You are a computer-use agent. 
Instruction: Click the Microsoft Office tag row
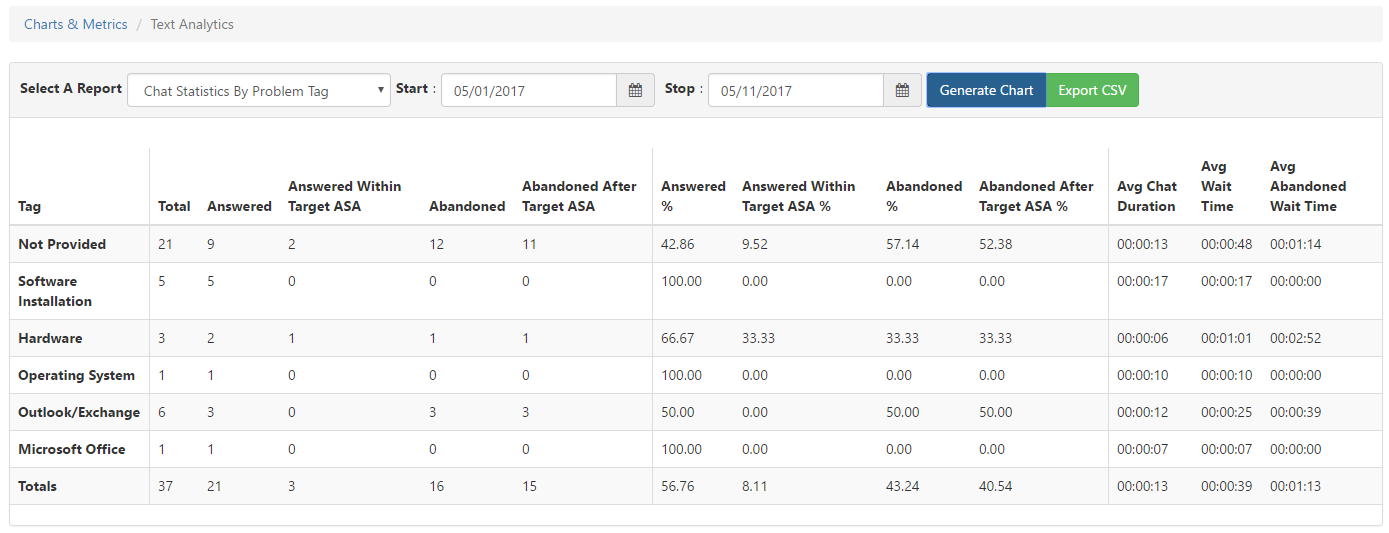click(x=72, y=449)
